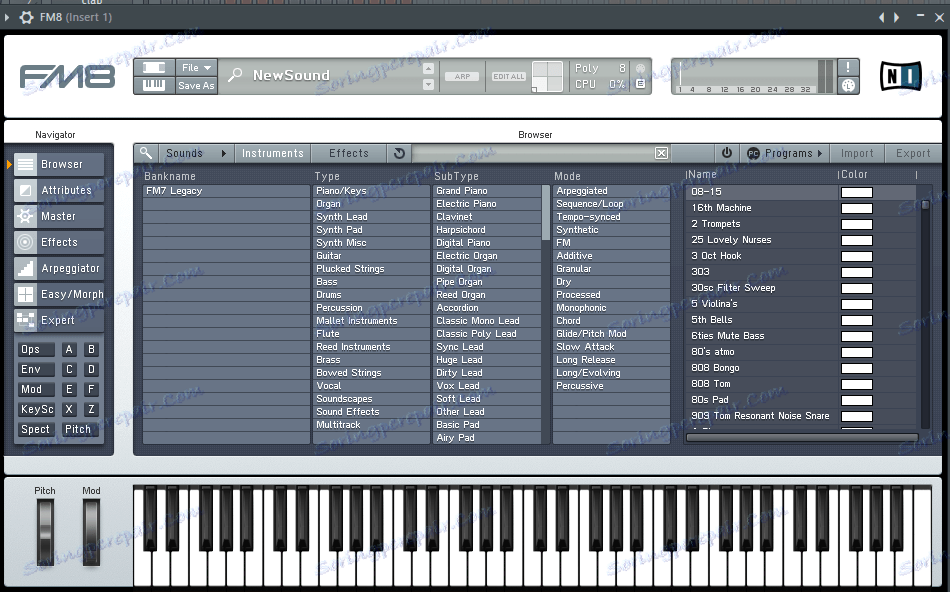Click the color swatch for 808 Bongo
This screenshot has width=950, height=592.
tap(857, 368)
